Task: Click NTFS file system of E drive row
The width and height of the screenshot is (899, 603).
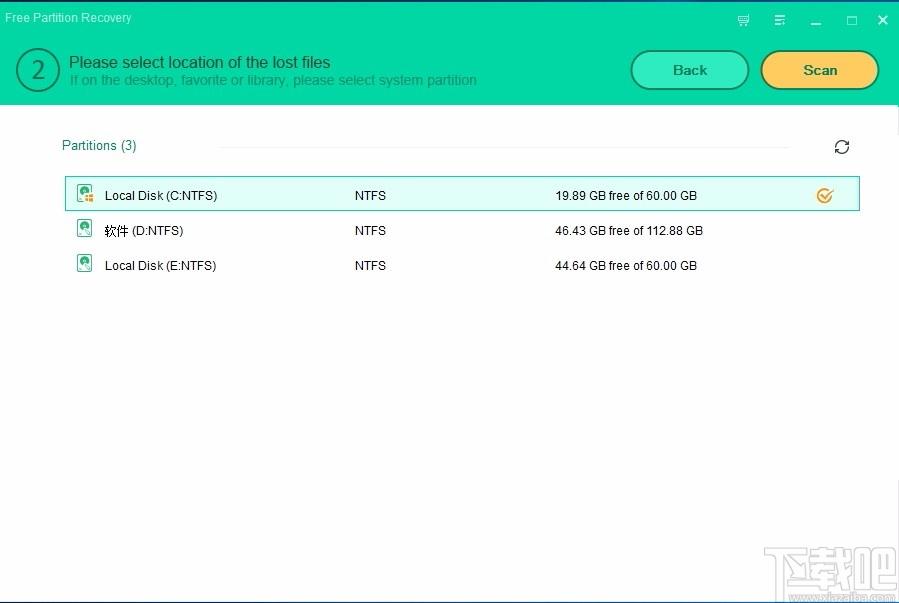Action: (370, 265)
